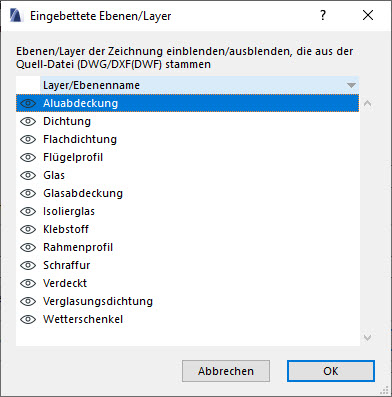Toggle visibility of Dichtung layer
The image size is (392, 397).
click(x=28, y=121)
